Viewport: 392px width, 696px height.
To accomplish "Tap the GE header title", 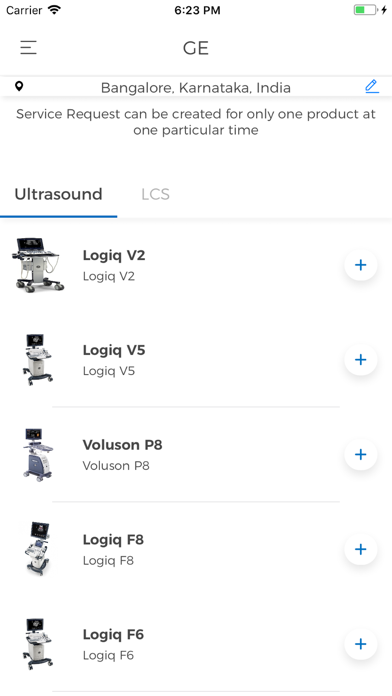I will pos(196,48).
